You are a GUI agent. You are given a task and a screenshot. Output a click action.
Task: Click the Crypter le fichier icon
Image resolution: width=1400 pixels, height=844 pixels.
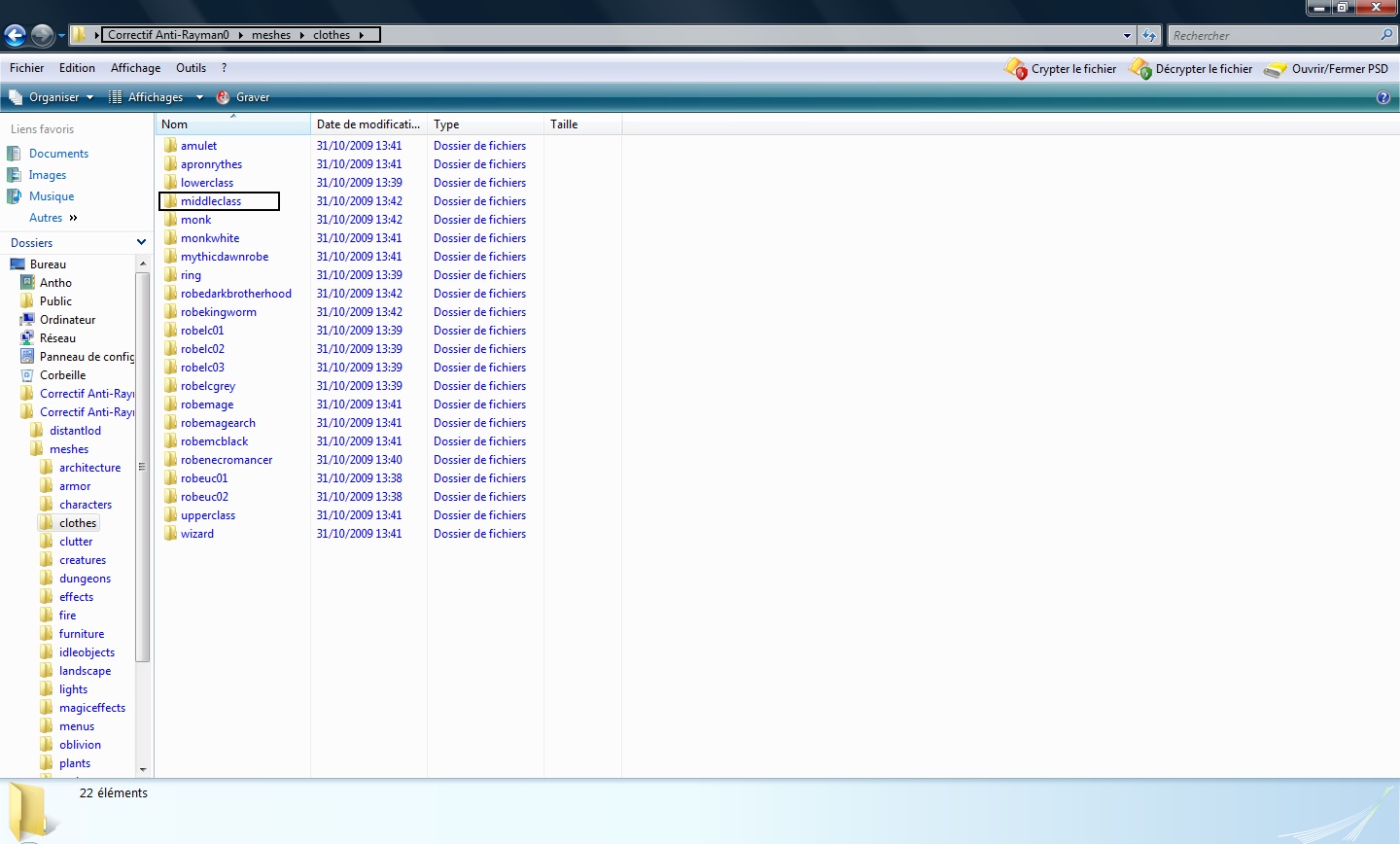[1016, 69]
